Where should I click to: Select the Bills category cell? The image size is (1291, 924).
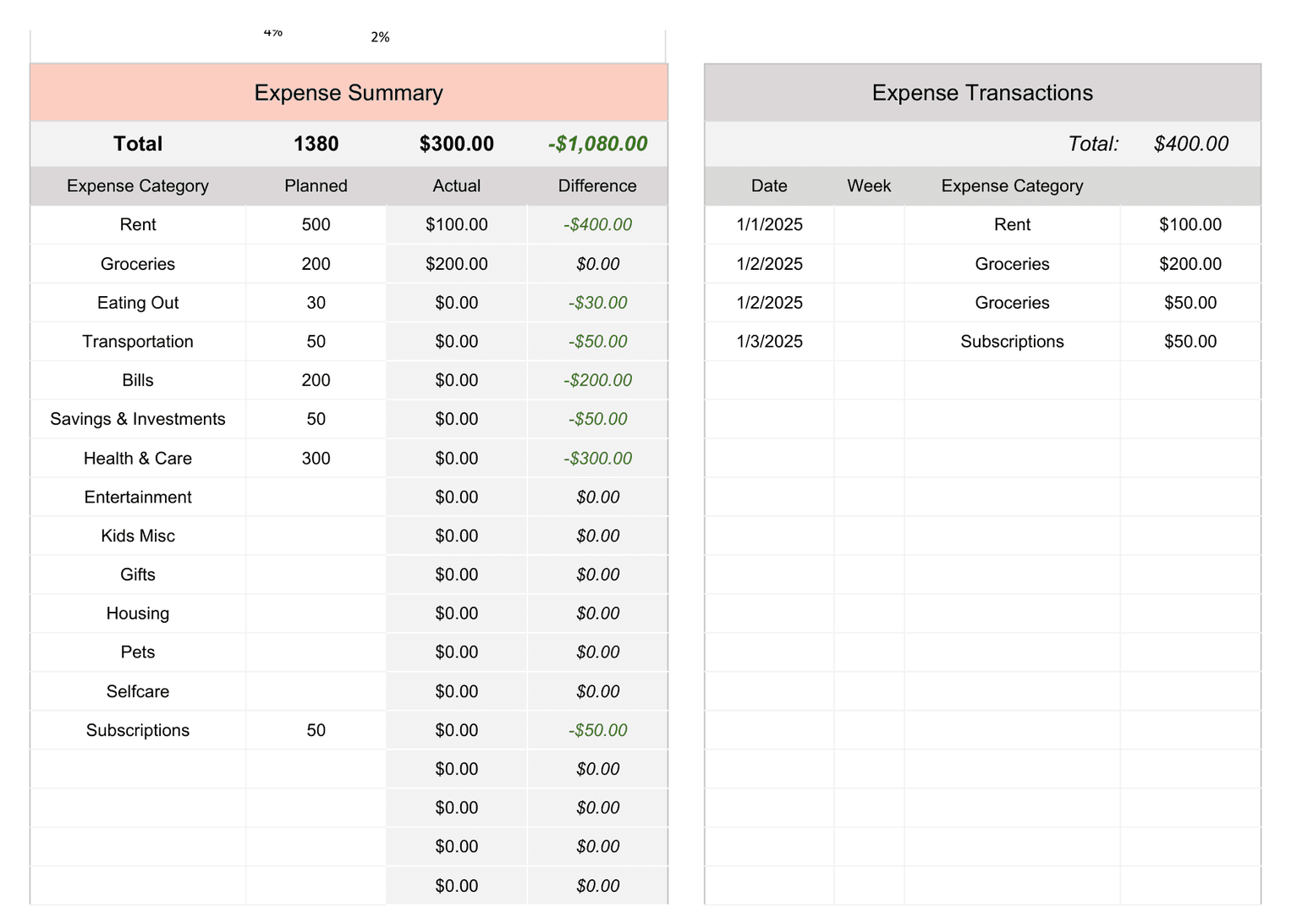(138, 380)
